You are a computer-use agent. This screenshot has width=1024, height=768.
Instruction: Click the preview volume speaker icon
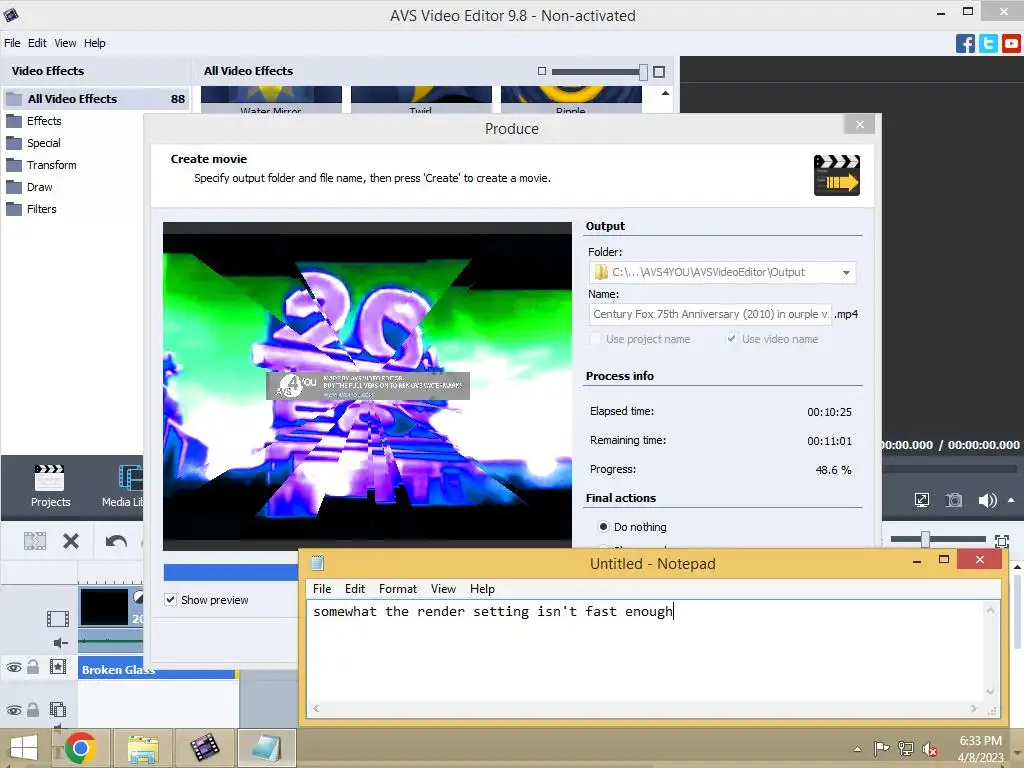987,500
